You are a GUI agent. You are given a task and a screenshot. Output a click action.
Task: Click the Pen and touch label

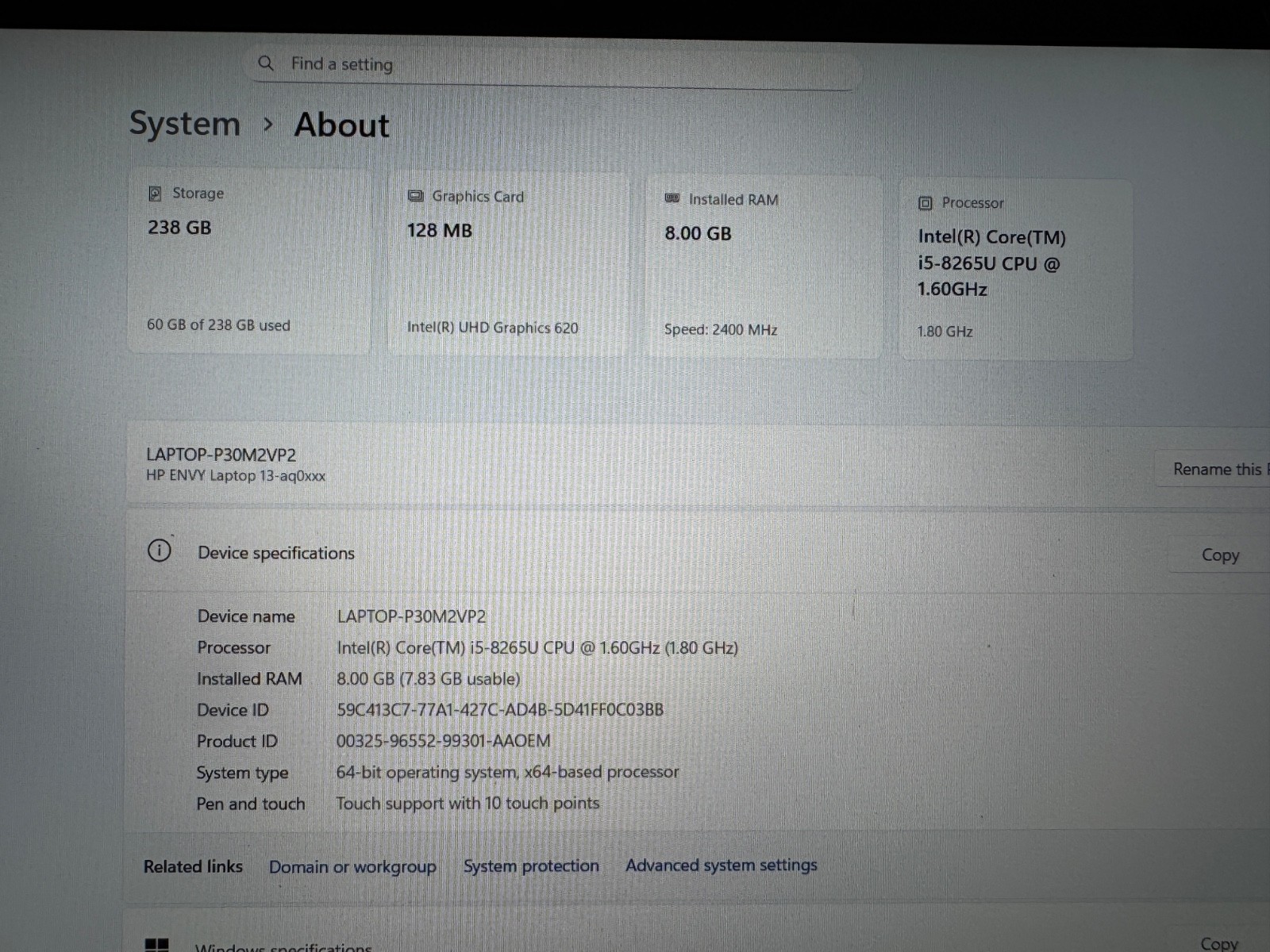(251, 804)
